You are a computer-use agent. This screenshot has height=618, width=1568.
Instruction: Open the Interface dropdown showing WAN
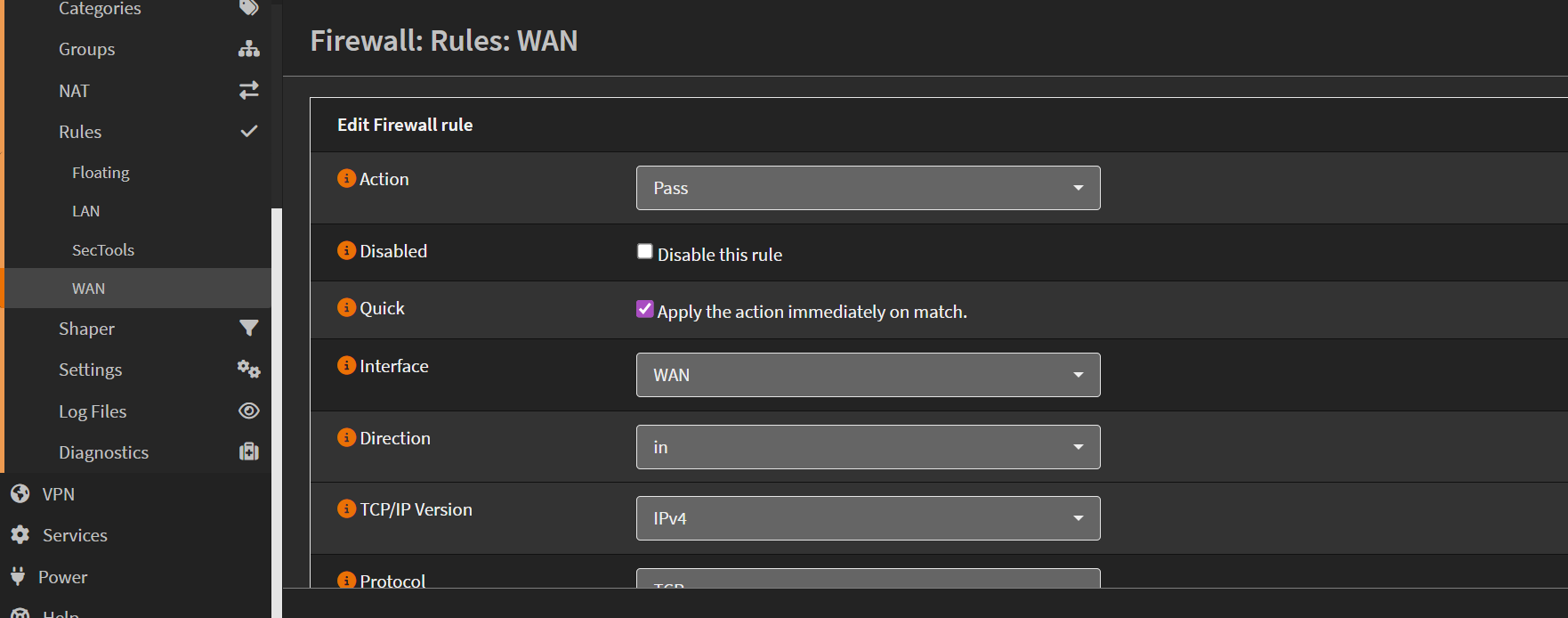pyautogui.click(x=868, y=375)
